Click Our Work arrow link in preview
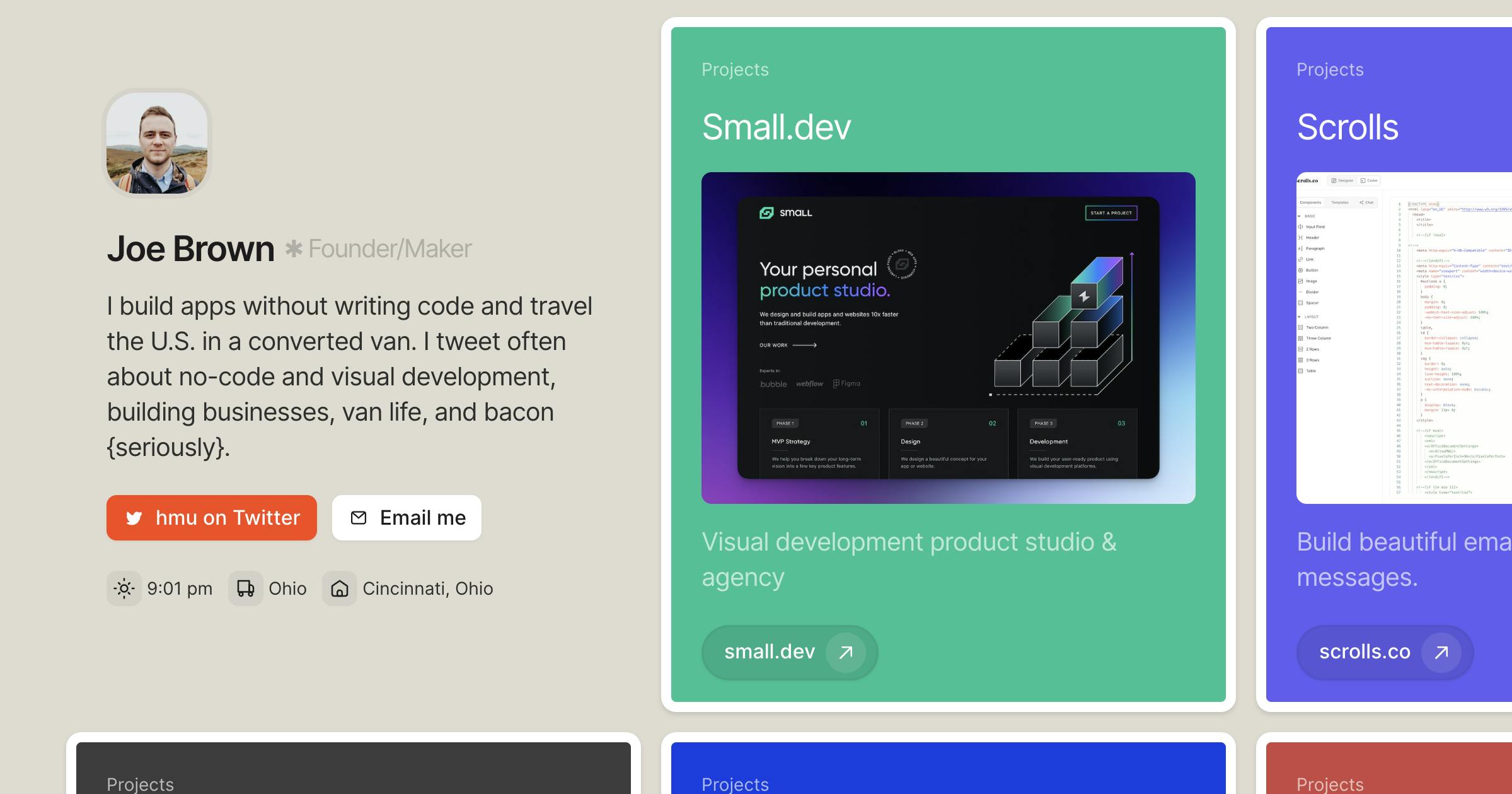 [788, 345]
